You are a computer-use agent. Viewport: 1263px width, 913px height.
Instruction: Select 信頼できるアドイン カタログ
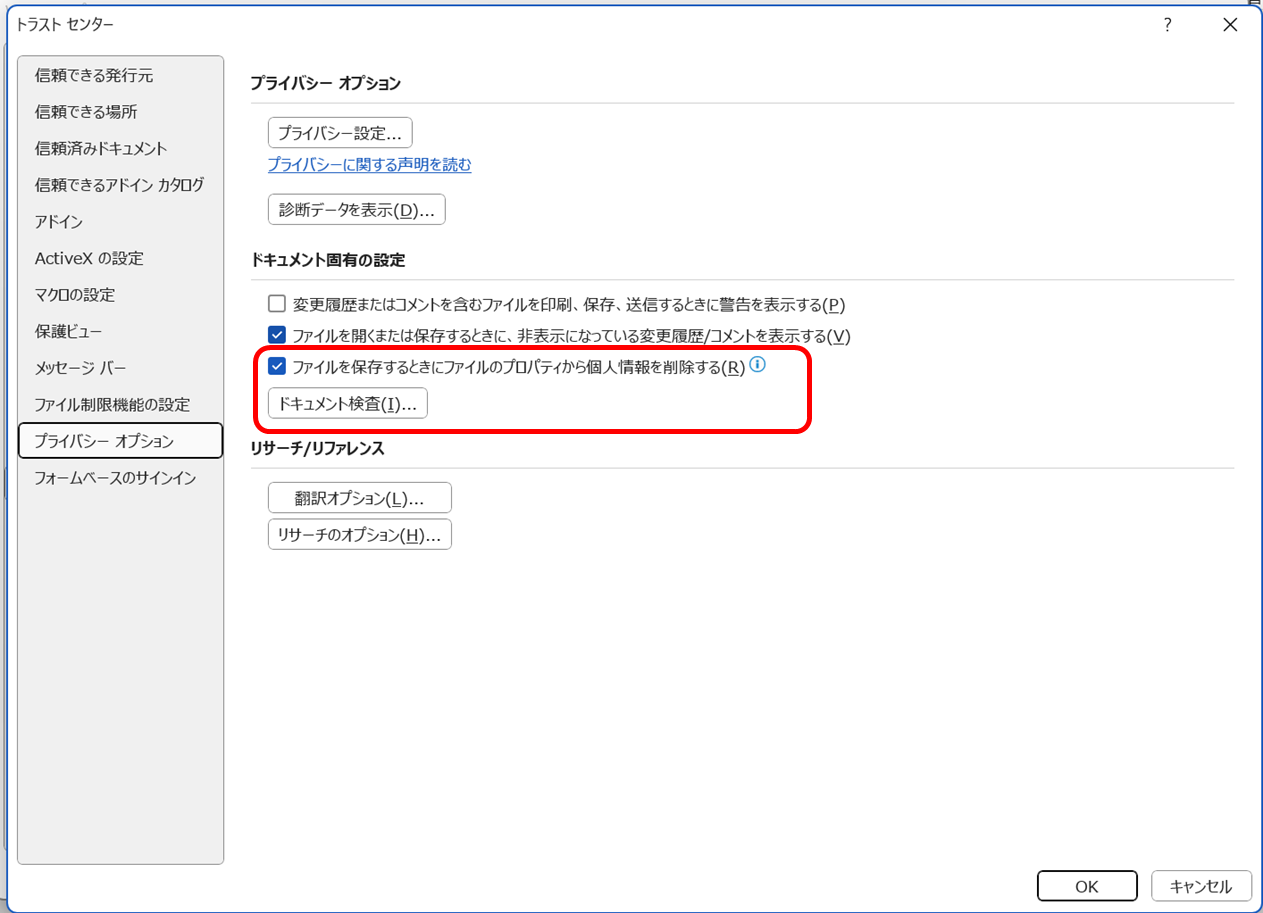120,185
